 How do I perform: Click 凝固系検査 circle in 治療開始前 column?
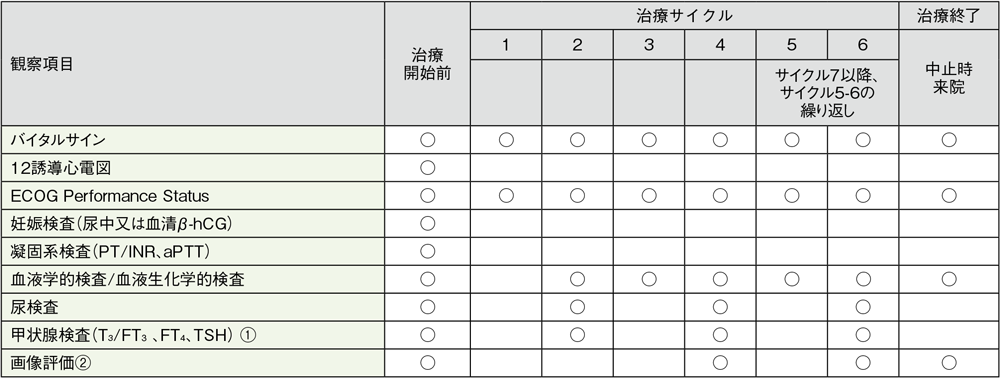coord(427,251)
